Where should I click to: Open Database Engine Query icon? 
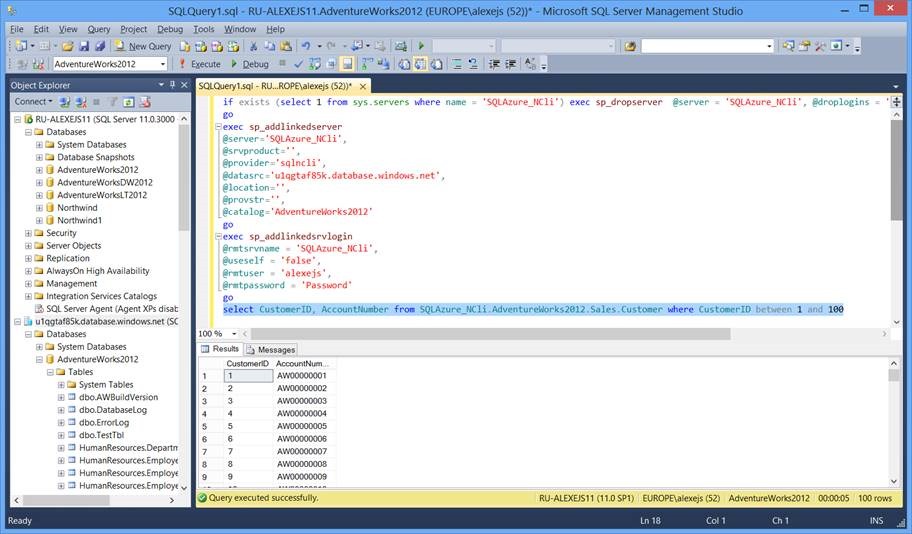[184, 46]
